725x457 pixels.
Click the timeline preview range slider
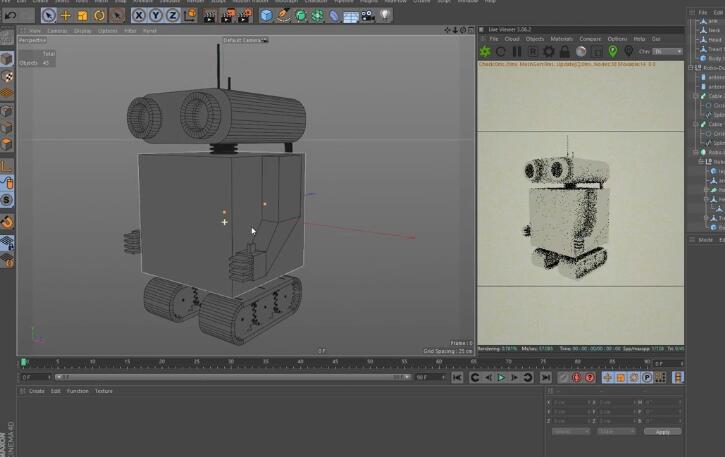pyautogui.click(x=233, y=377)
